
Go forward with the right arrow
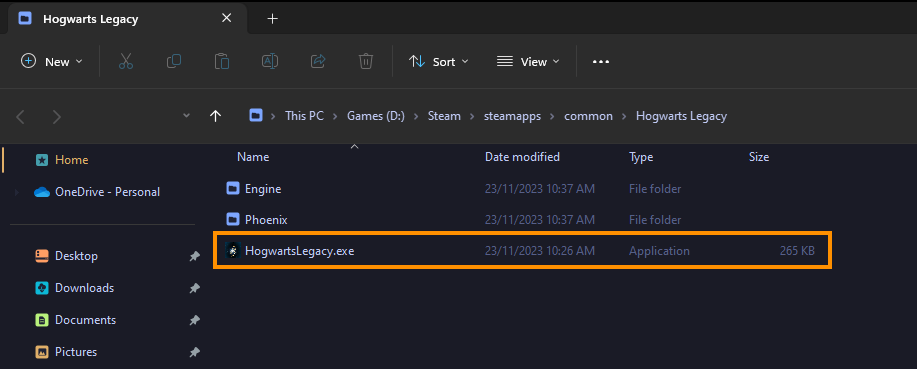pyautogui.click(x=57, y=117)
